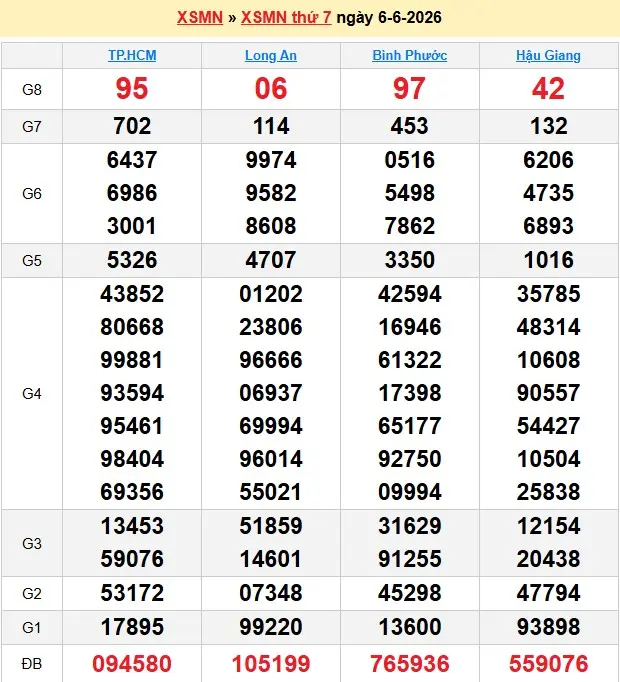Select the G1 row label
Viewport: 620px width, 682px height.
tap(32, 627)
